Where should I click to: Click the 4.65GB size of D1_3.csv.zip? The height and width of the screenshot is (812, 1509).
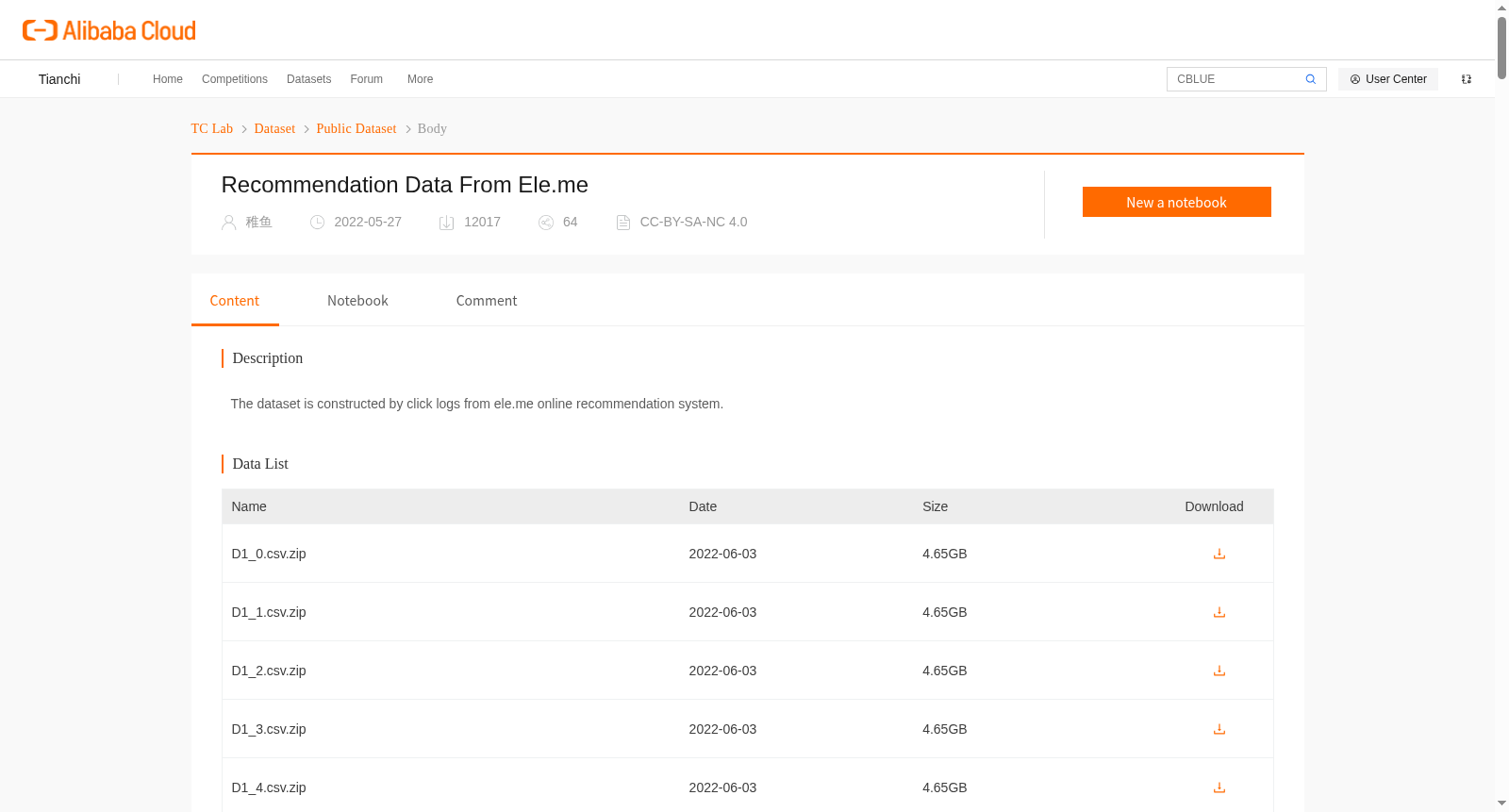pos(945,729)
